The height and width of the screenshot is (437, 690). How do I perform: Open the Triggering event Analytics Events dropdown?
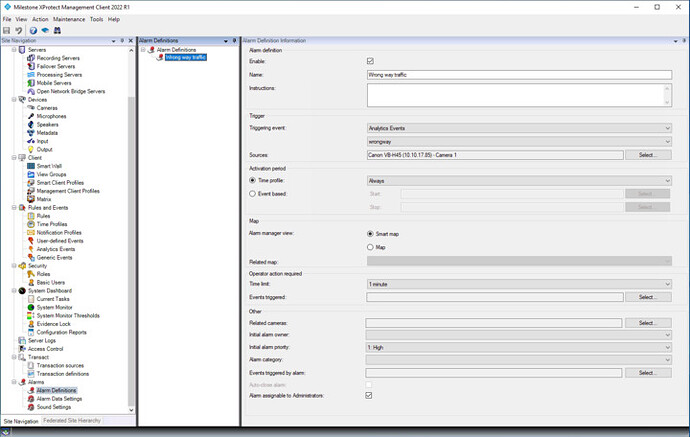point(518,128)
